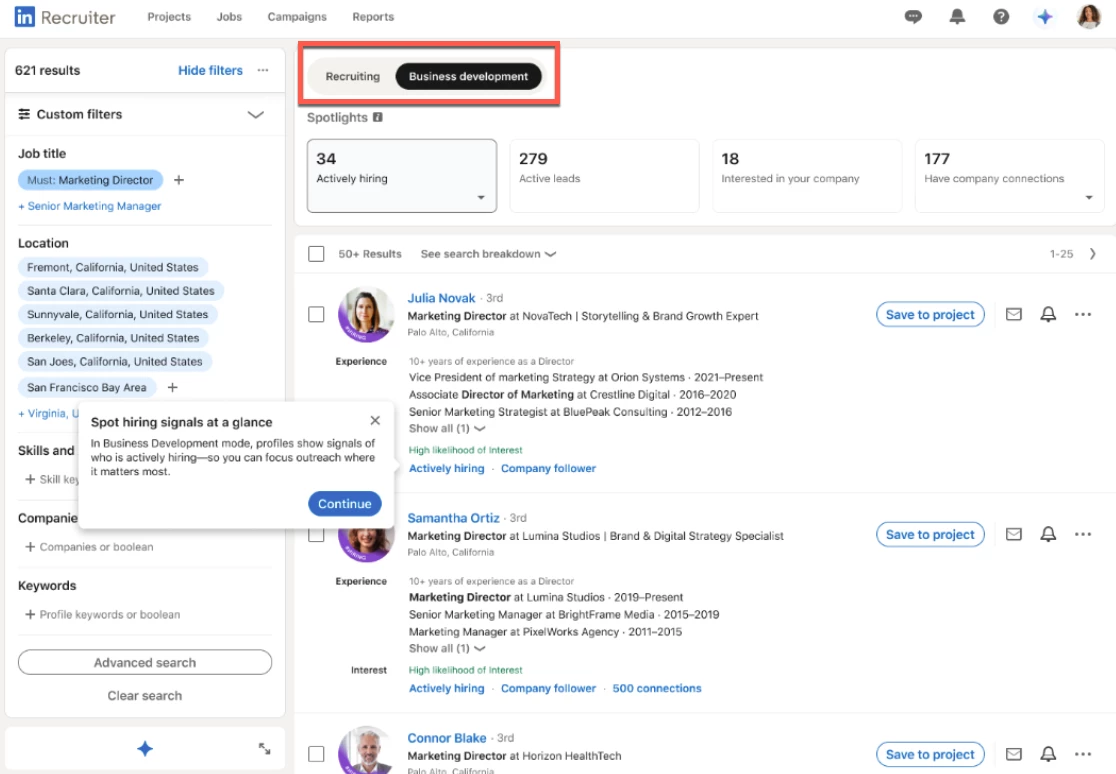Add suggested Senior Marketing Manager title

90,206
